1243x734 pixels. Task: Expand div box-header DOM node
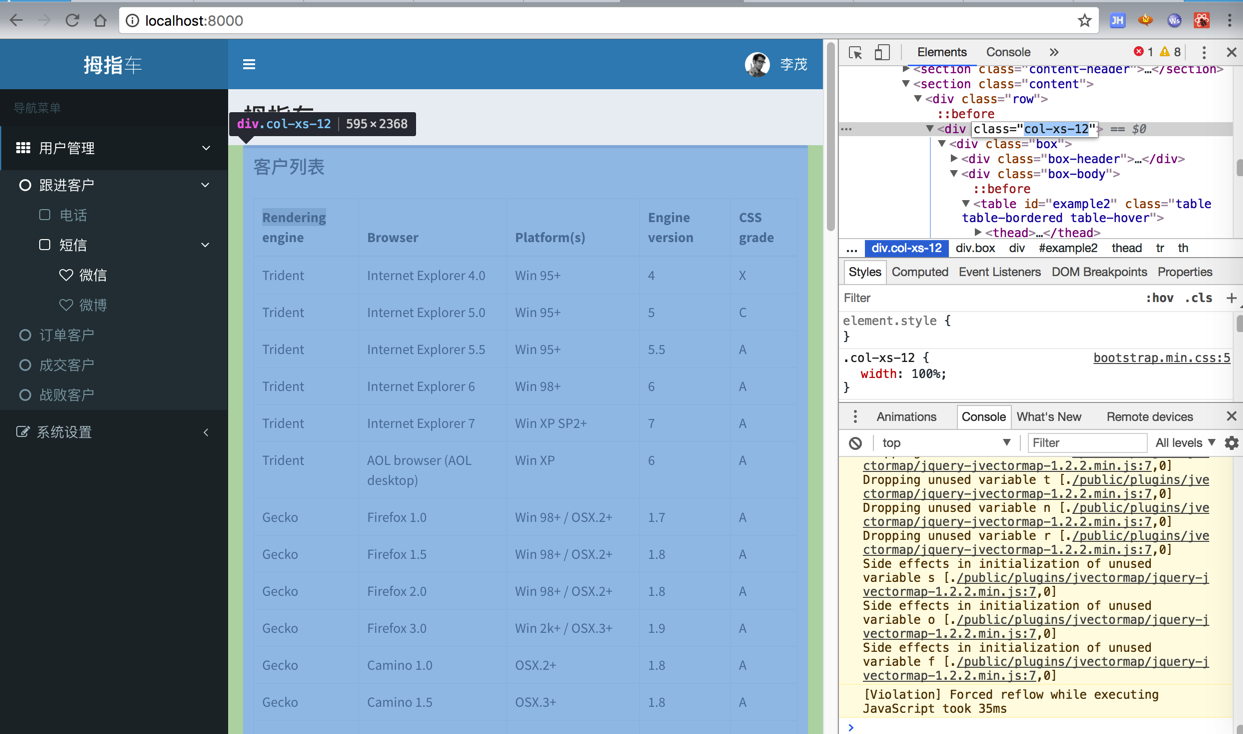[x=954, y=159]
